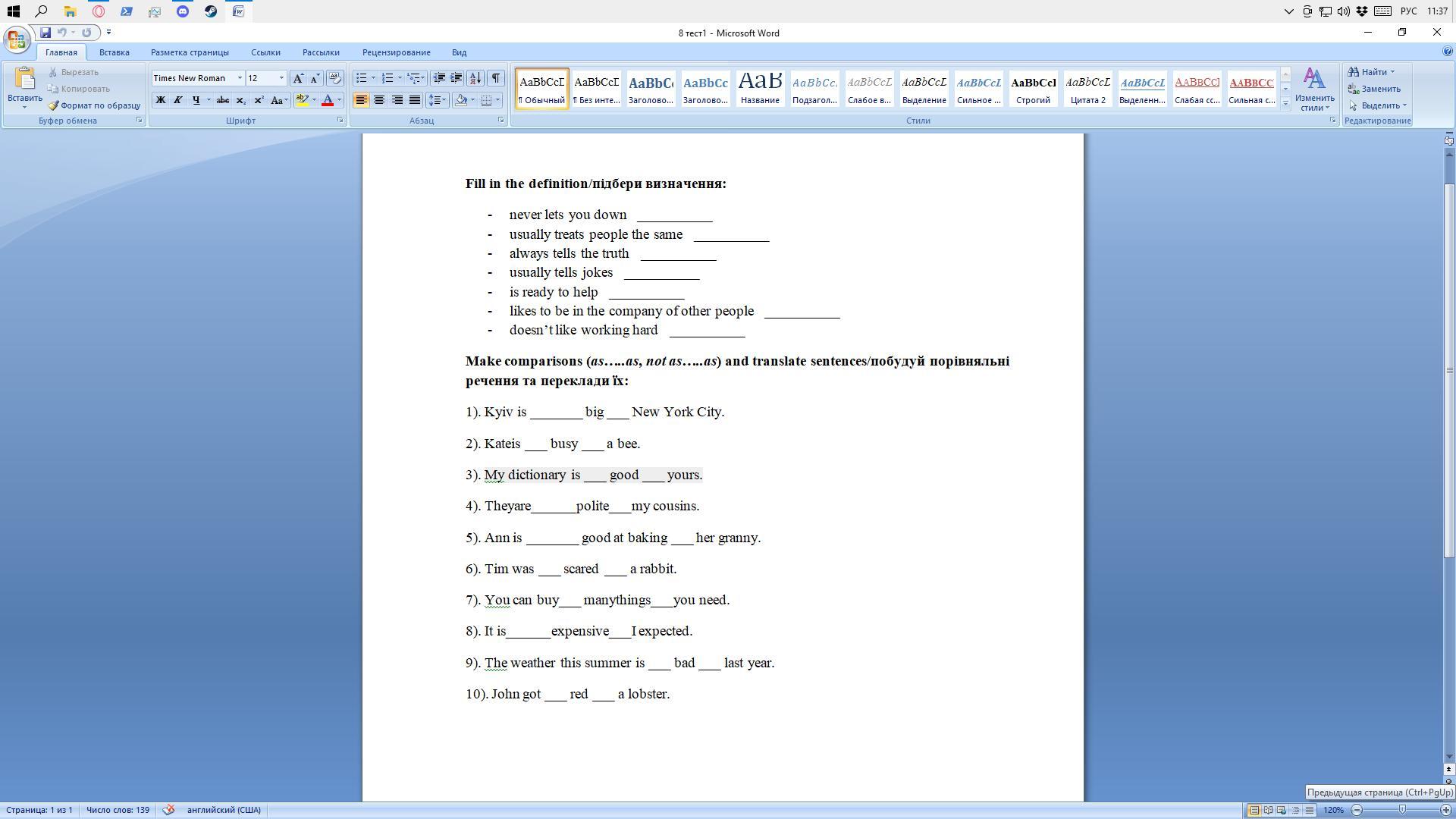Screen dimensions: 1456x819
Task: Toggle strikethrough text formatting
Action: coord(223,100)
